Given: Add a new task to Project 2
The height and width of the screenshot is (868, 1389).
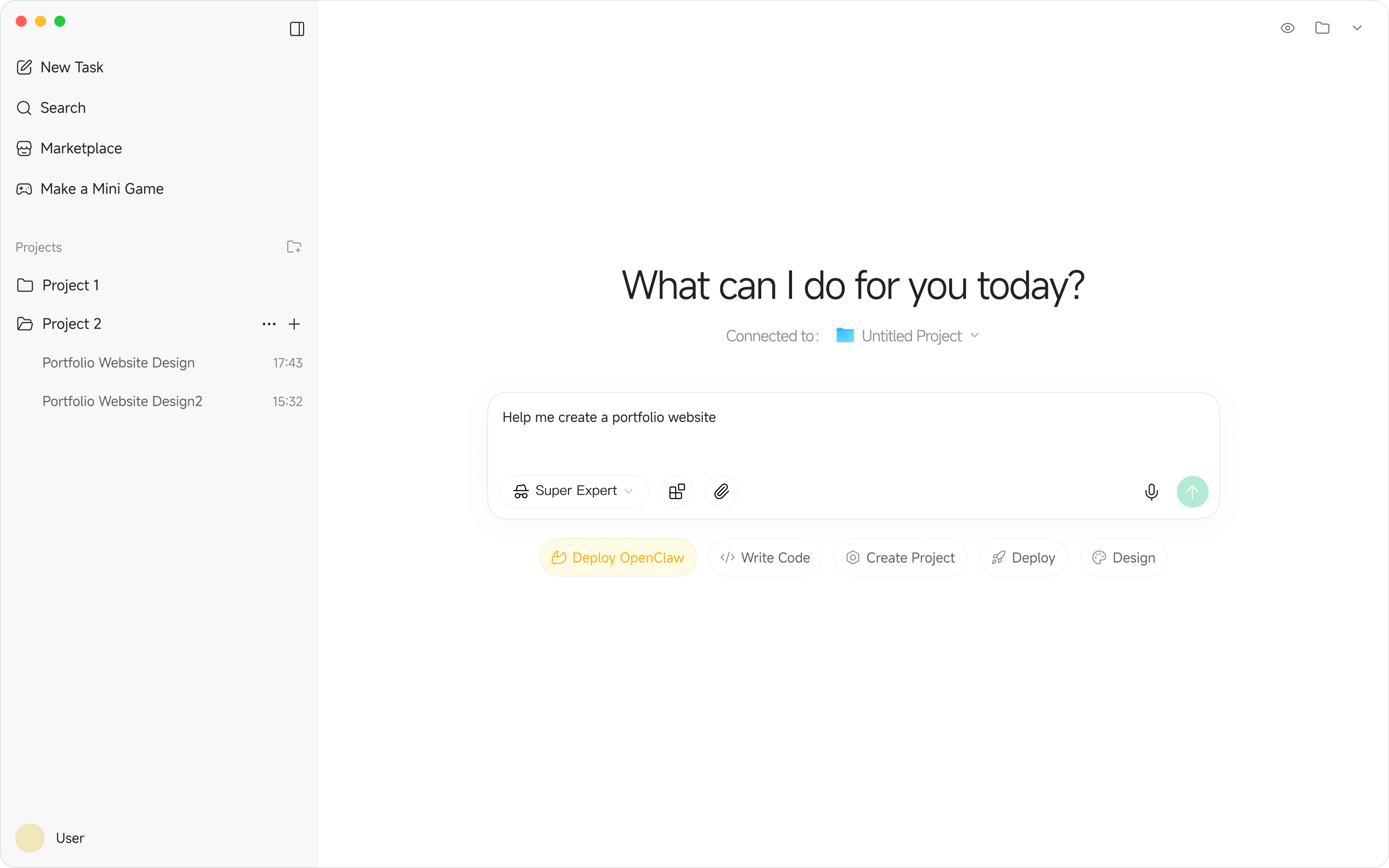Looking at the screenshot, I should click(x=294, y=324).
